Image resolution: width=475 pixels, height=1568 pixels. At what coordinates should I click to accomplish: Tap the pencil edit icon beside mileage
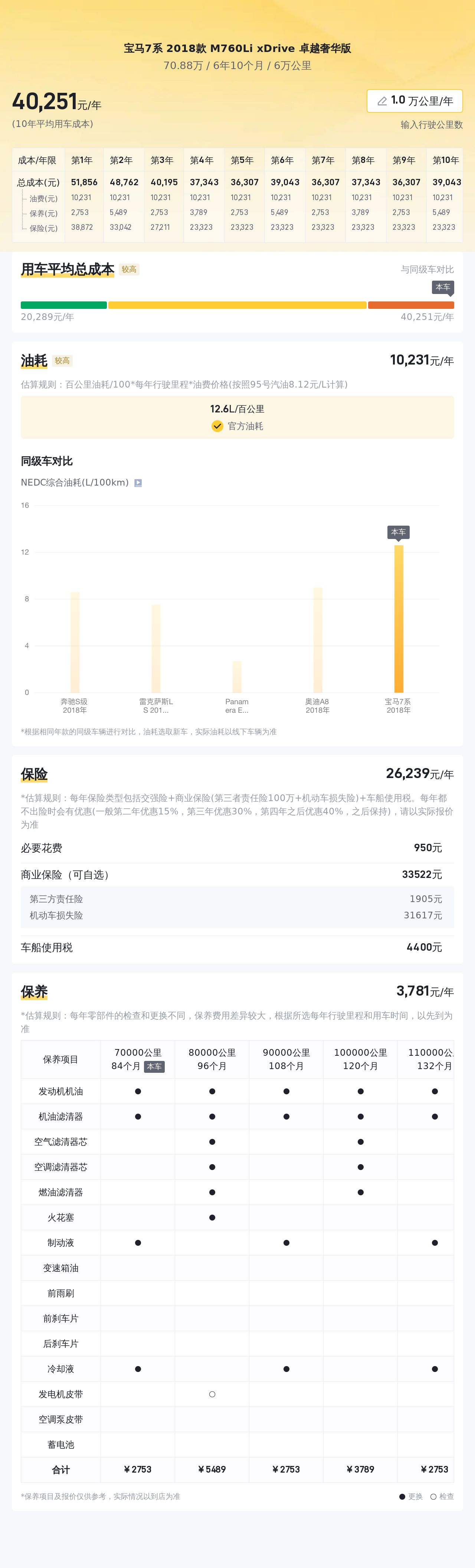[382, 101]
